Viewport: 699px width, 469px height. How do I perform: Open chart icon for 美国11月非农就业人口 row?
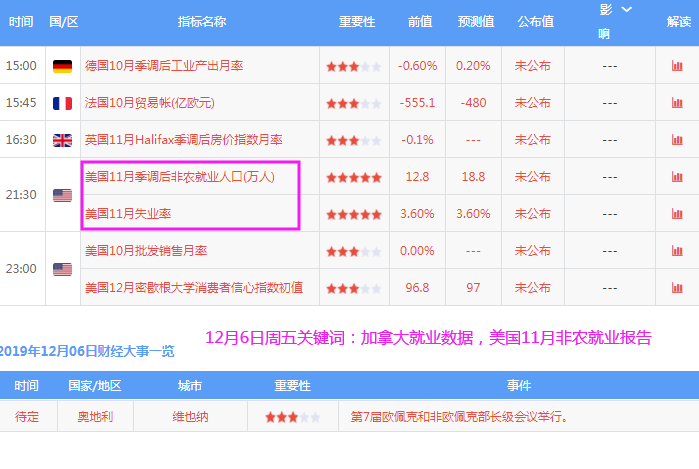click(677, 177)
